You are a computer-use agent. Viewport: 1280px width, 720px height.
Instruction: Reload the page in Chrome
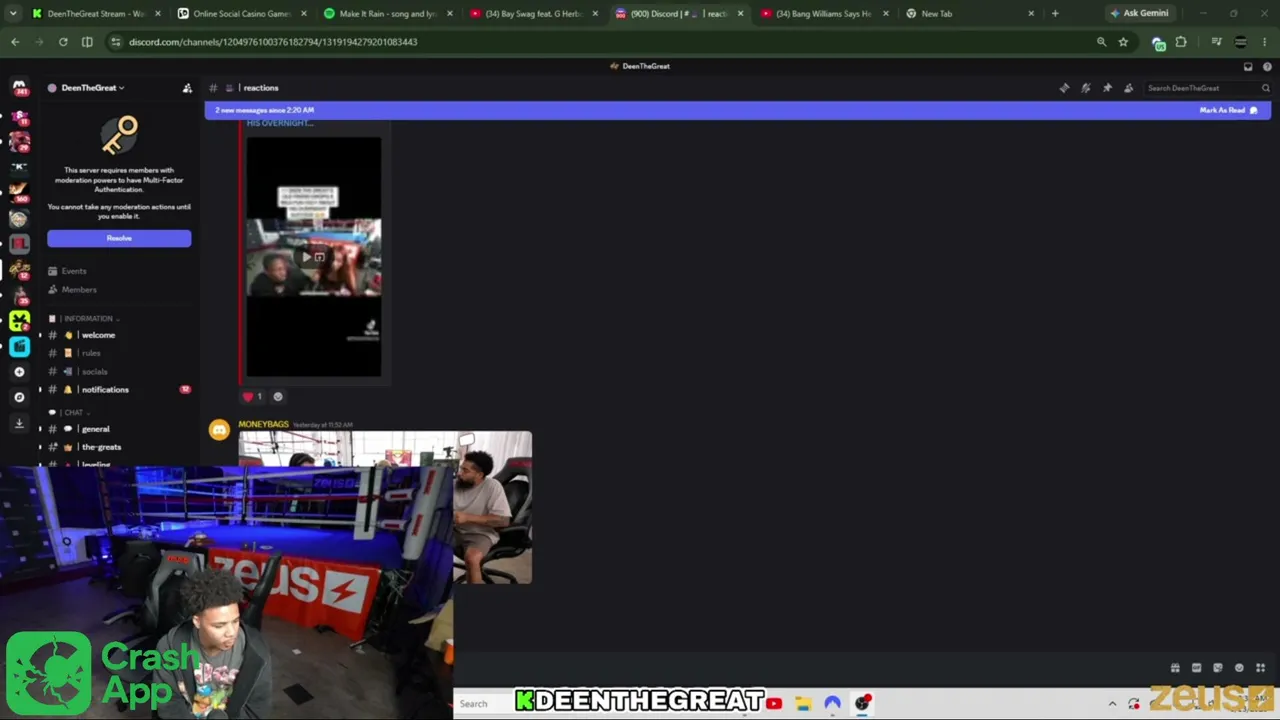(63, 42)
